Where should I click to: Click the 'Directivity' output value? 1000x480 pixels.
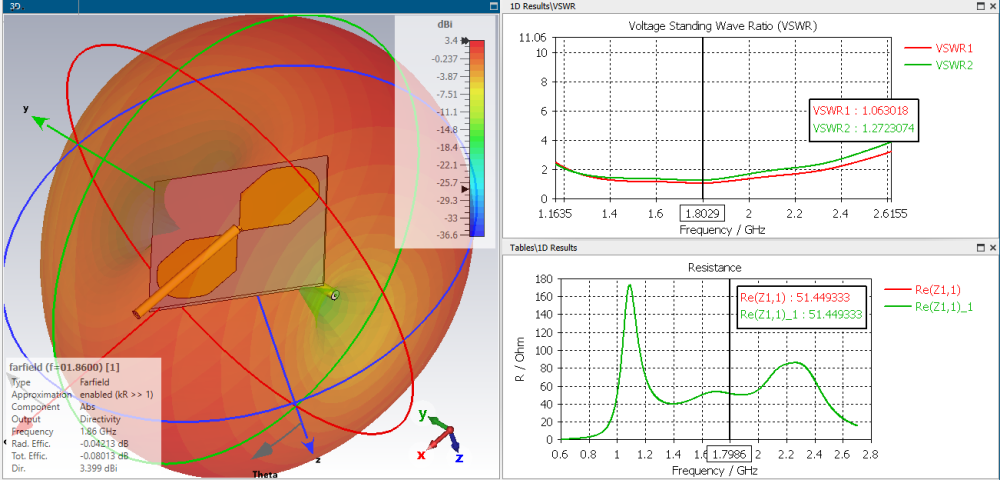click(x=99, y=419)
